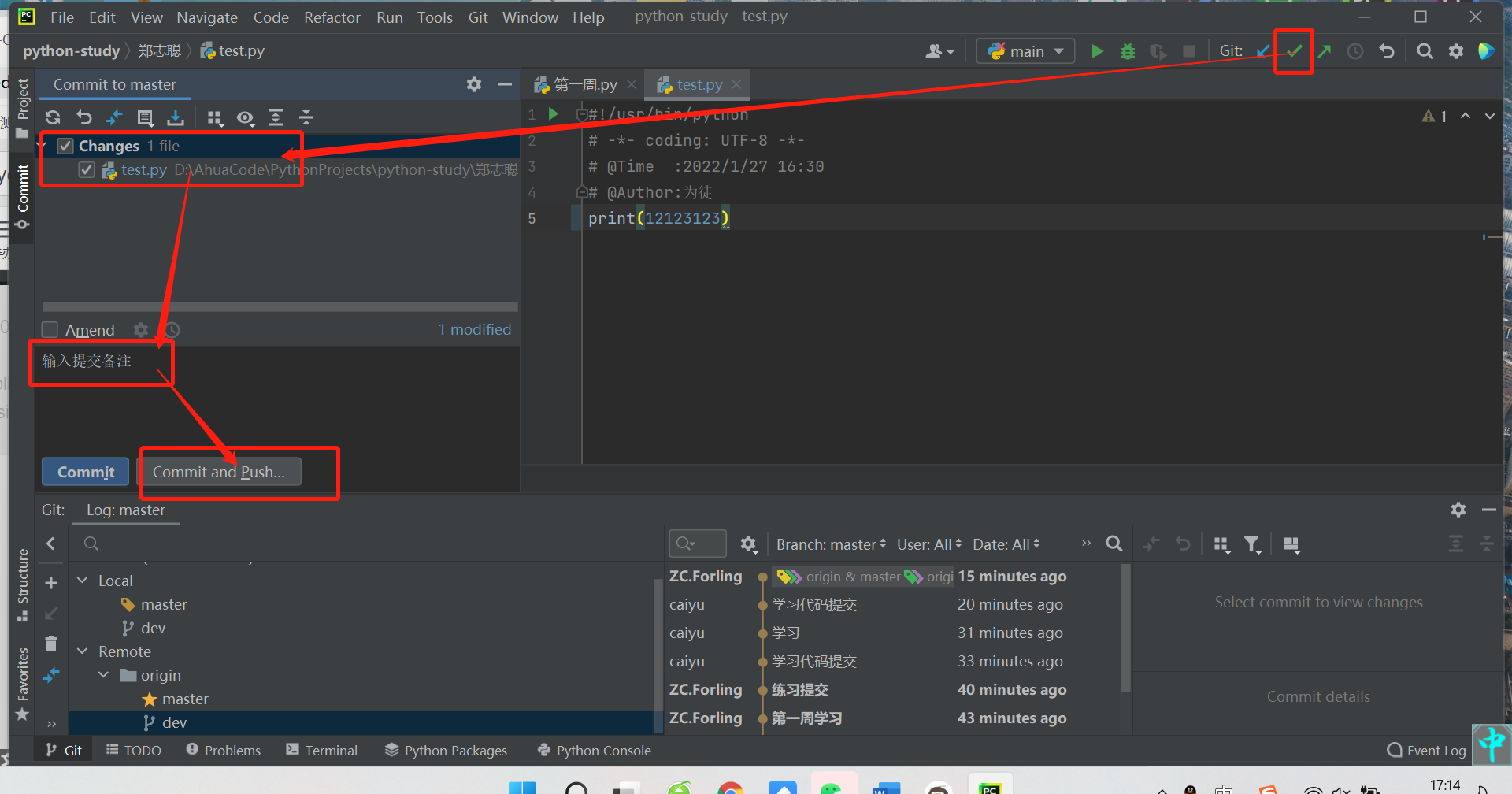Open User: All filter dropdown

click(929, 544)
